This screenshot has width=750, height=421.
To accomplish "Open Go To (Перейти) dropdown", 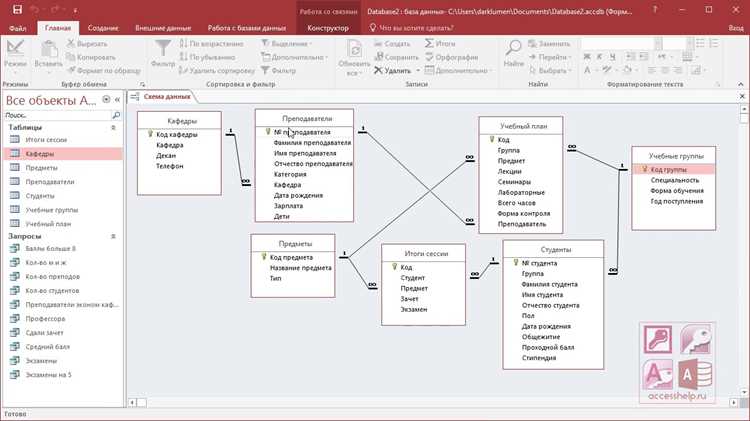I will [x=550, y=57].
